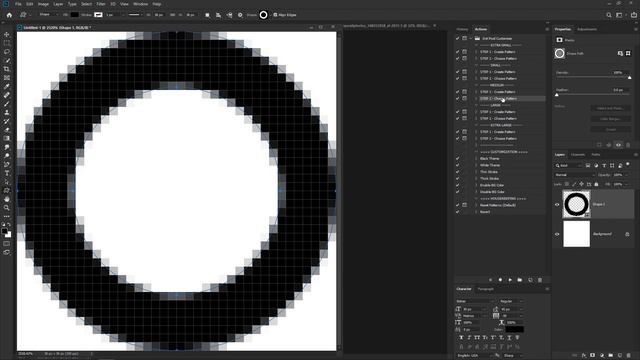Open path operations in options bar
This screenshot has height=360, width=640.
tap(207, 15)
